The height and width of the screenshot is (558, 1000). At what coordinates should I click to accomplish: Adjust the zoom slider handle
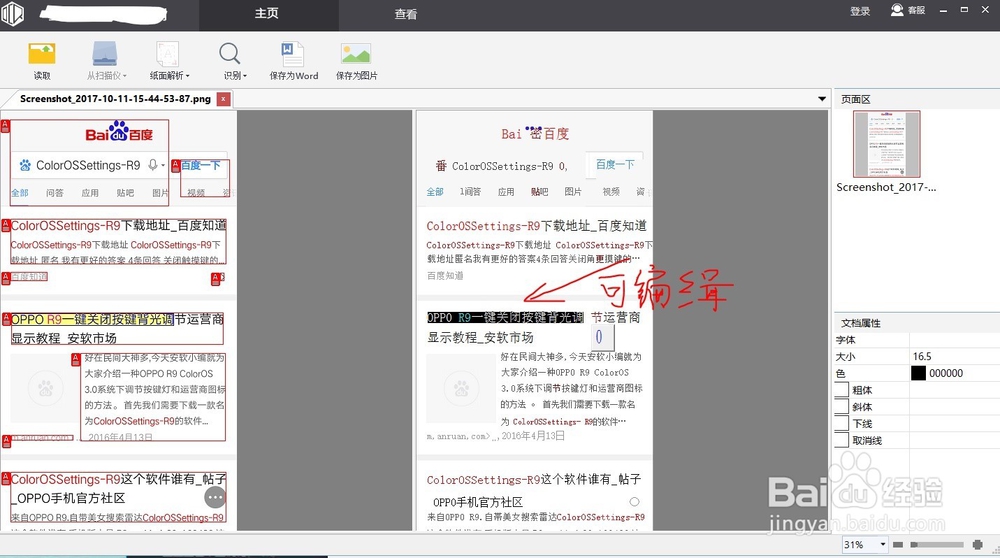tap(914, 545)
